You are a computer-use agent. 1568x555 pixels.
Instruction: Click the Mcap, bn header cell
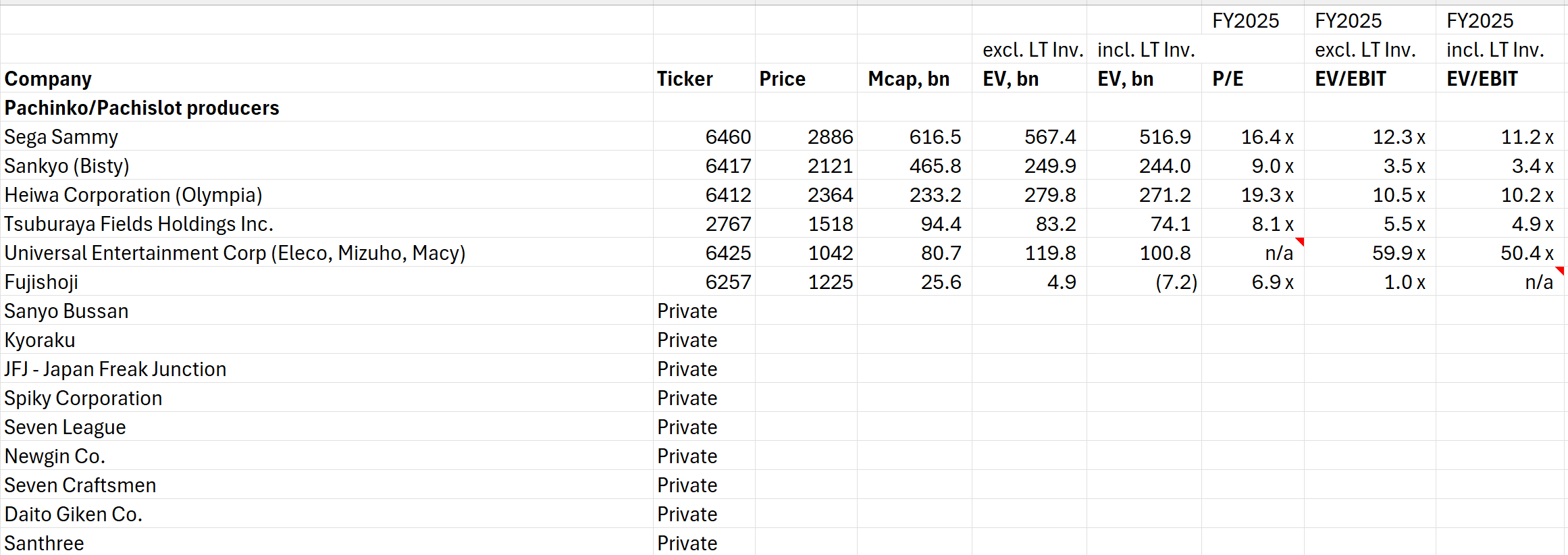914,78
